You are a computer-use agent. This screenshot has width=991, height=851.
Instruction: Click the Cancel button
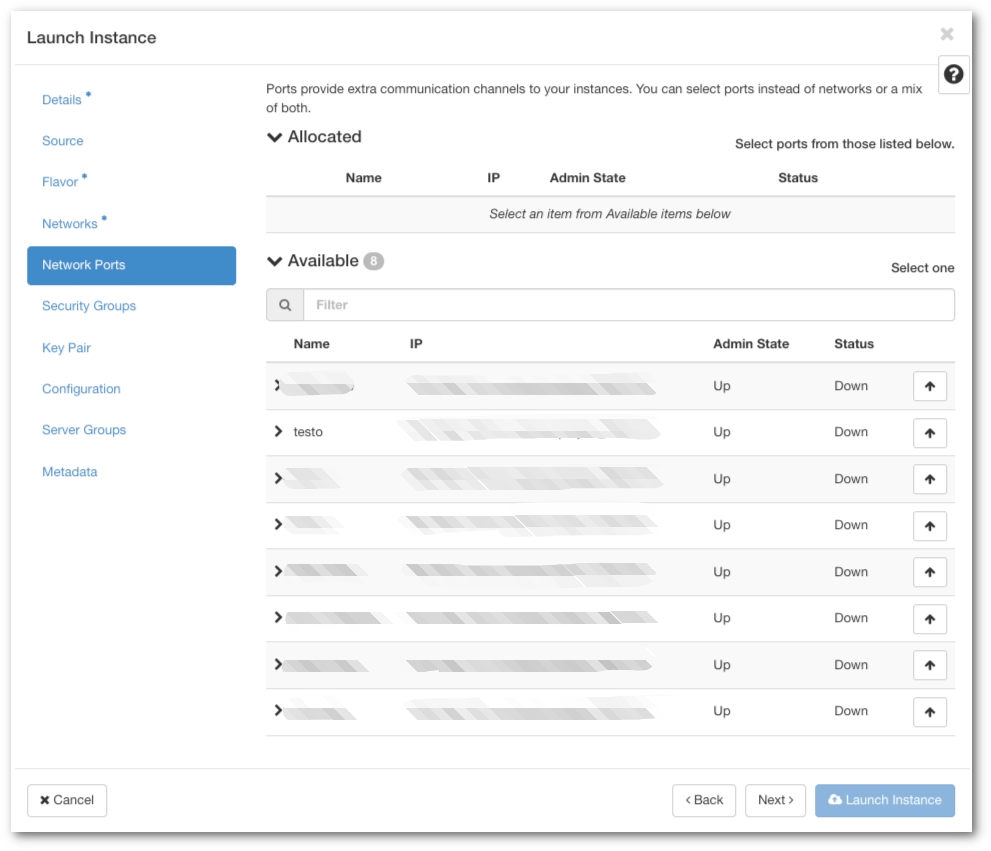[x=67, y=800]
